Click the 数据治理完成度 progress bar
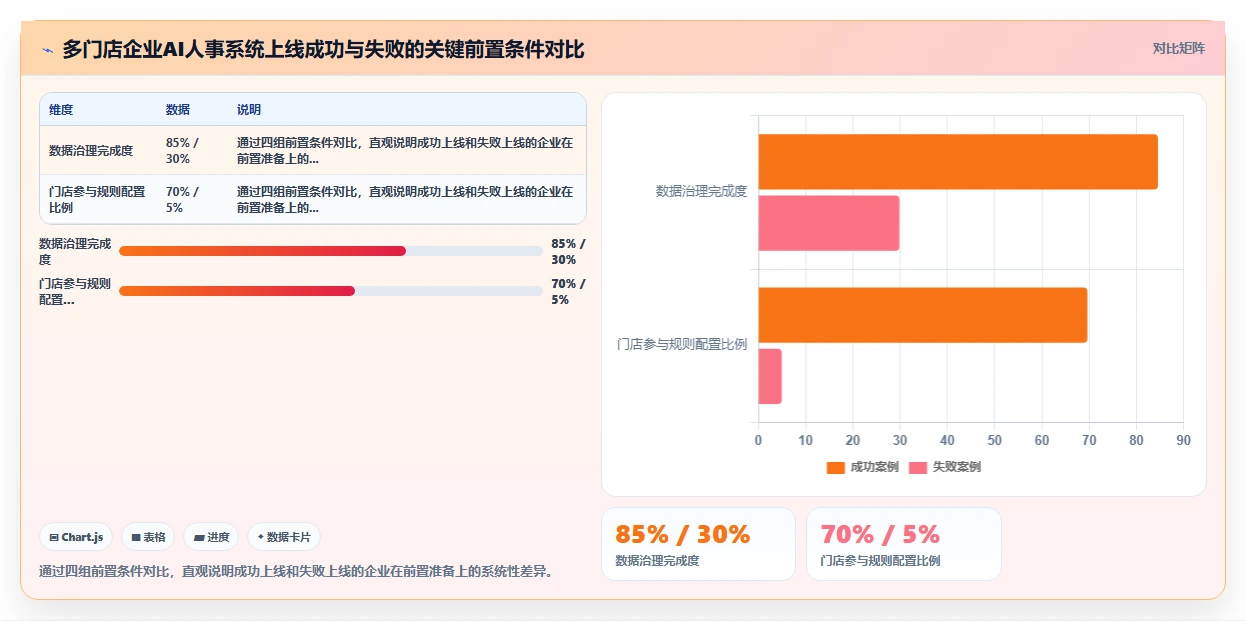This screenshot has height=621, width=1246. [x=330, y=251]
